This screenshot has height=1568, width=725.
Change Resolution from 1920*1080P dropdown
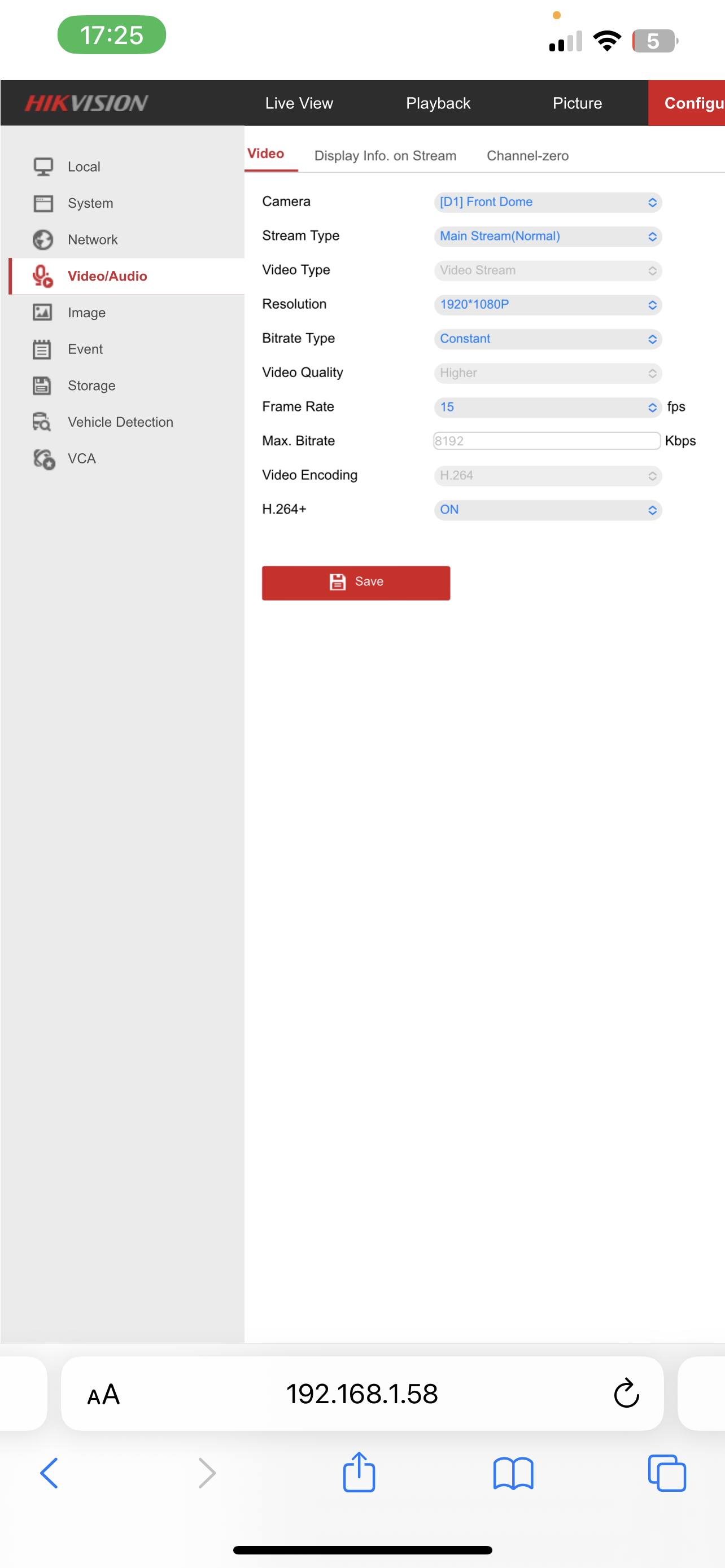(x=547, y=304)
